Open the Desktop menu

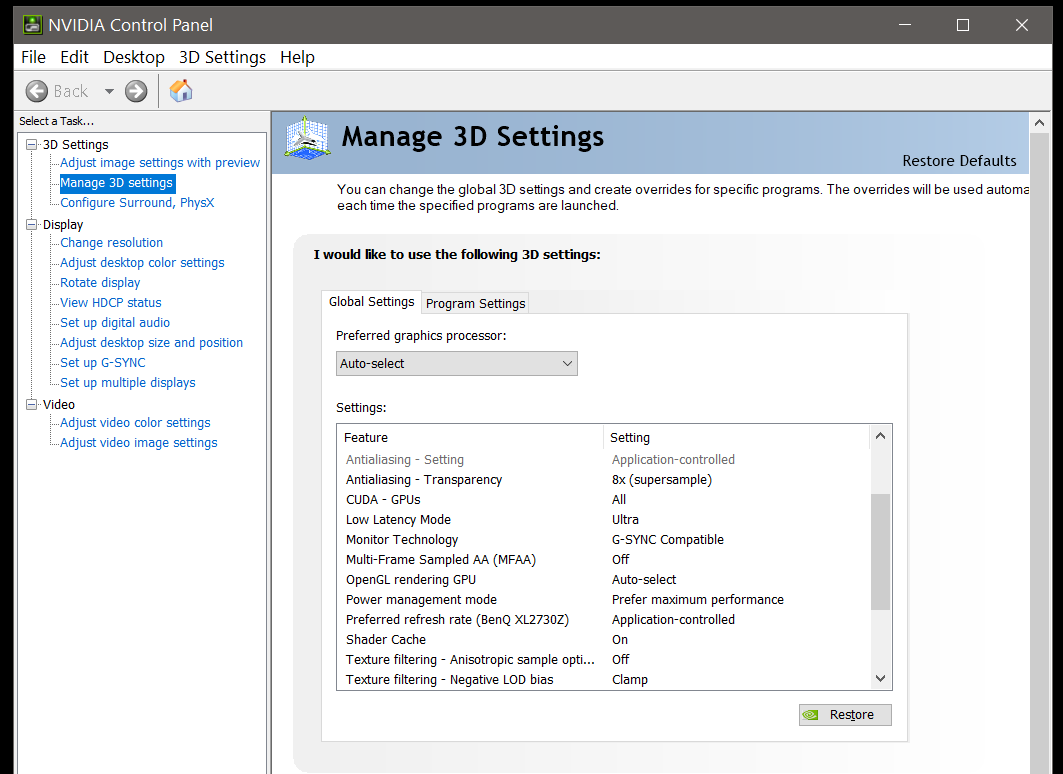tap(133, 57)
